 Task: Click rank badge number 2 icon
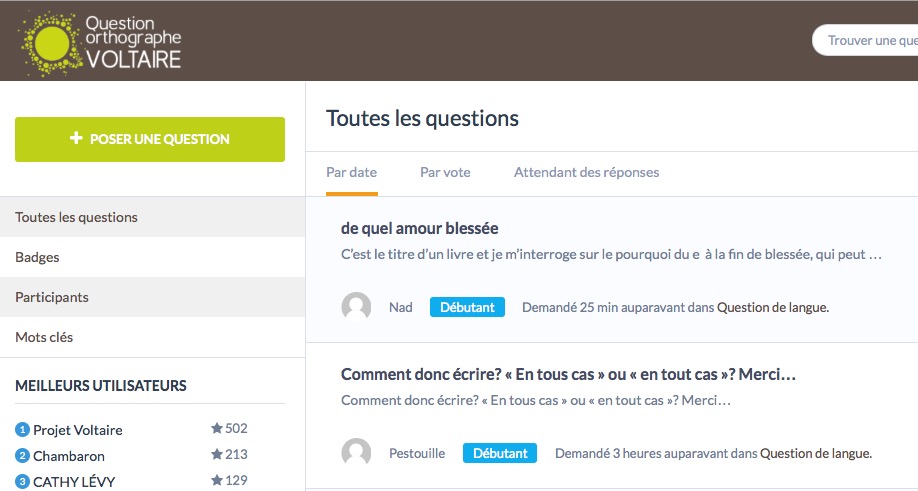point(22,456)
